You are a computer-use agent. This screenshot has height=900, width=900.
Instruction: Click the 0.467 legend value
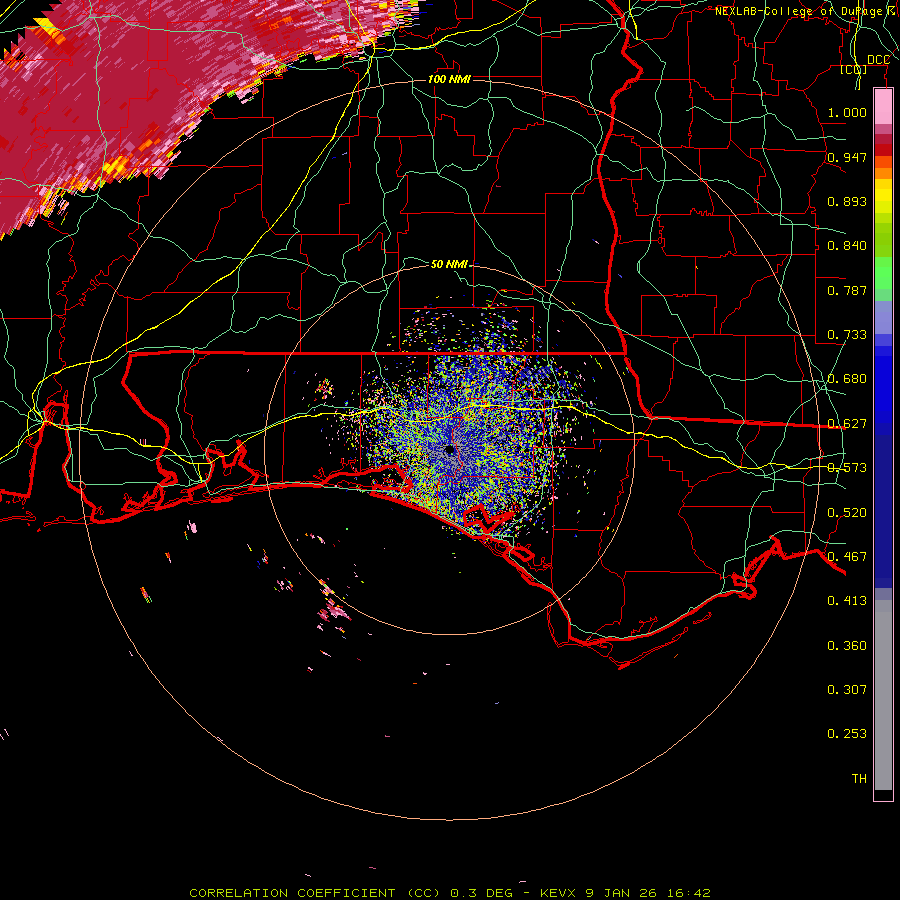tap(847, 557)
